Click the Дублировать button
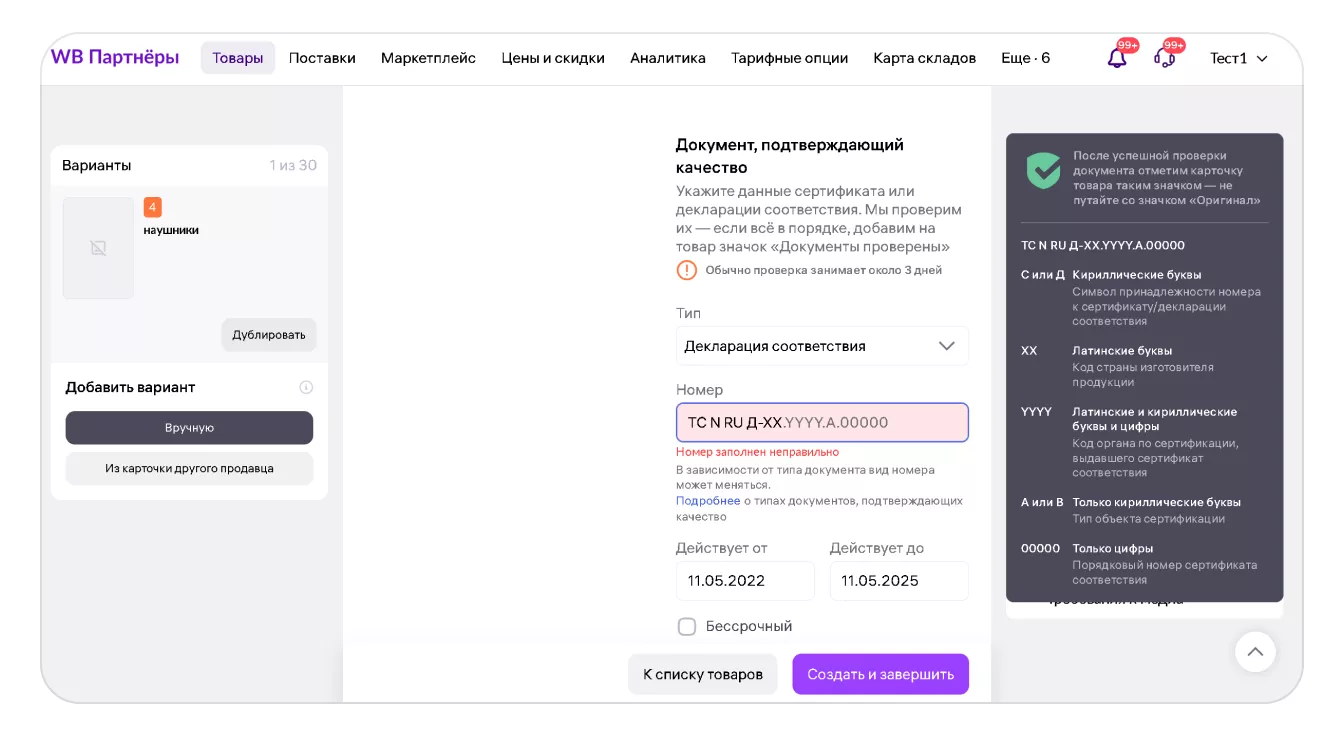Screen dimensions: 1344x736 [269, 335]
